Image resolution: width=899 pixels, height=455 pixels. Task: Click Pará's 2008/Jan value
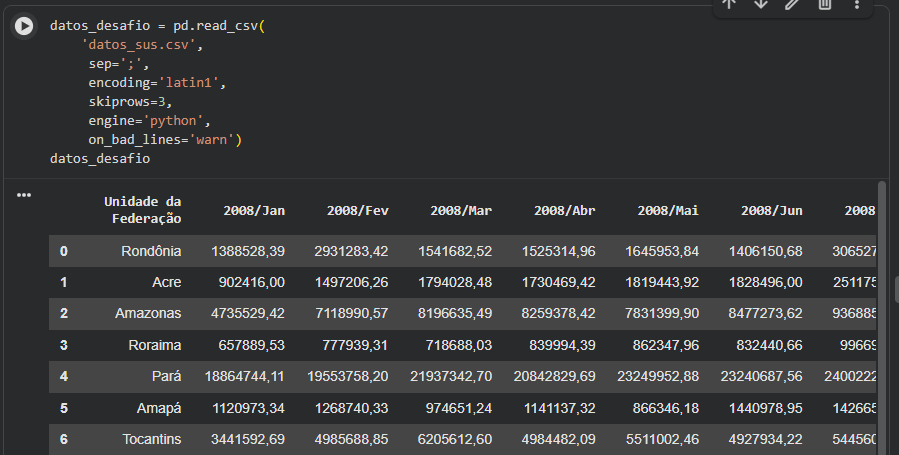pos(247,376)
